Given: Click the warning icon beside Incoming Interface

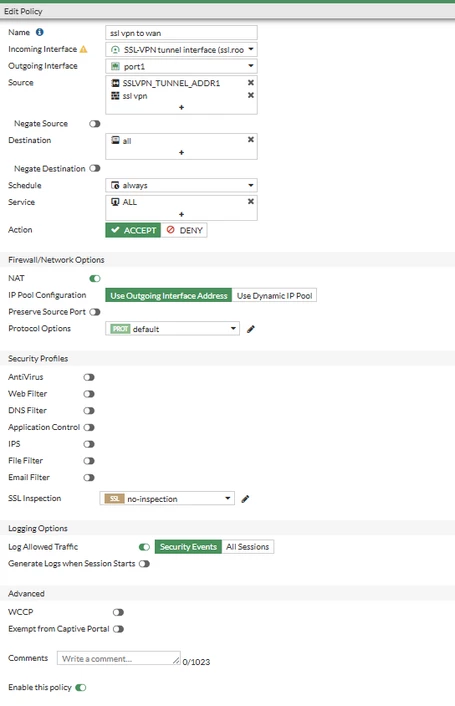Looking at the screenshot, I should click(x=83, y=49).
